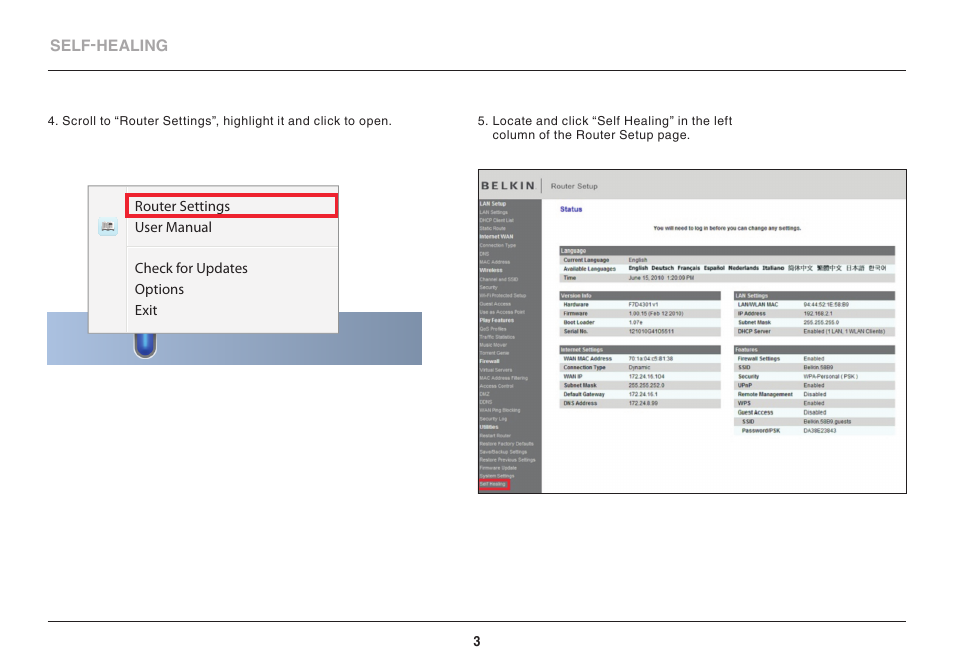Click the Remote Management Disabled value

click(815, 394)
